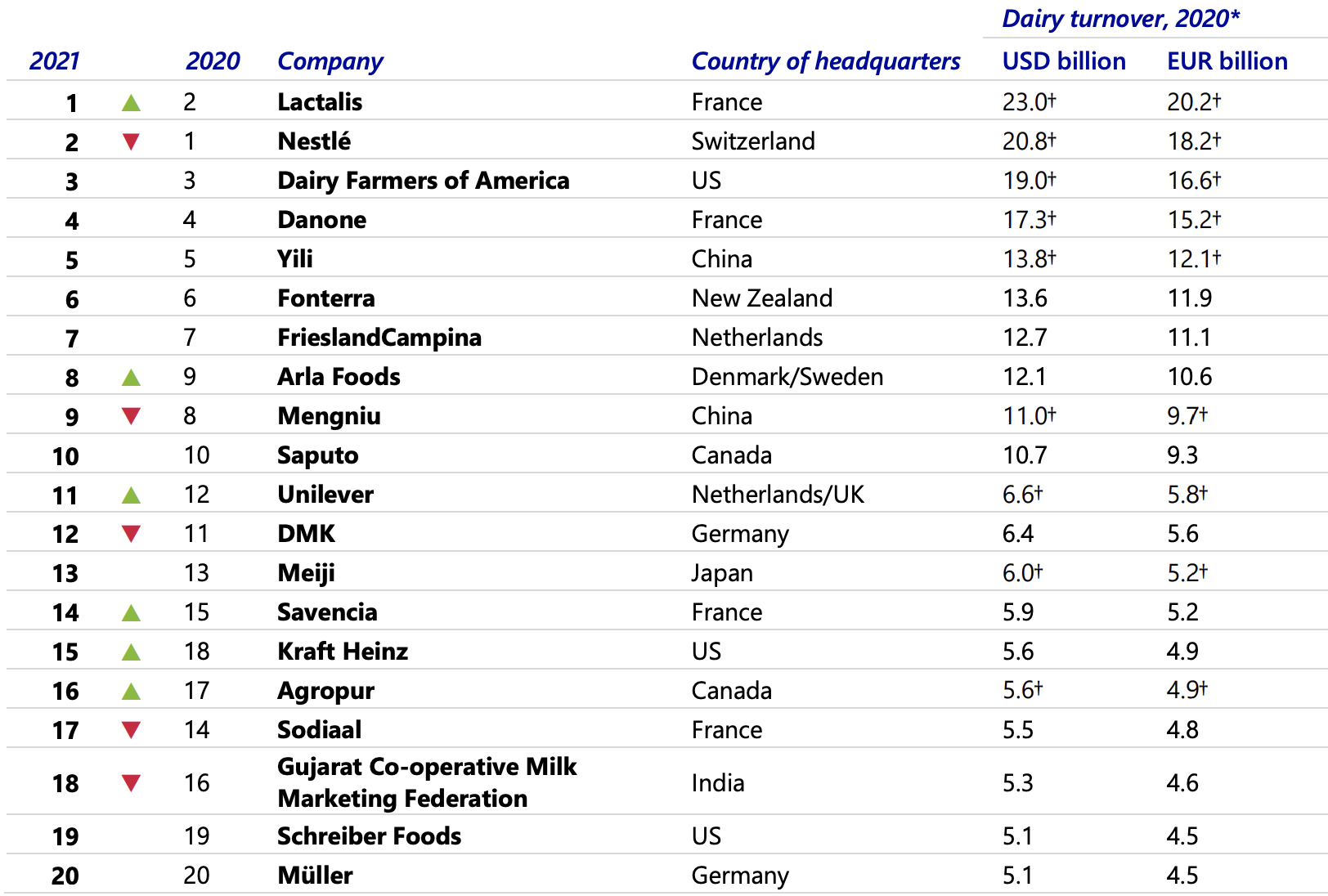Click the green up arrow beside Lactalis
This screenshot has width=1328, height=896.
click(131, 103)
